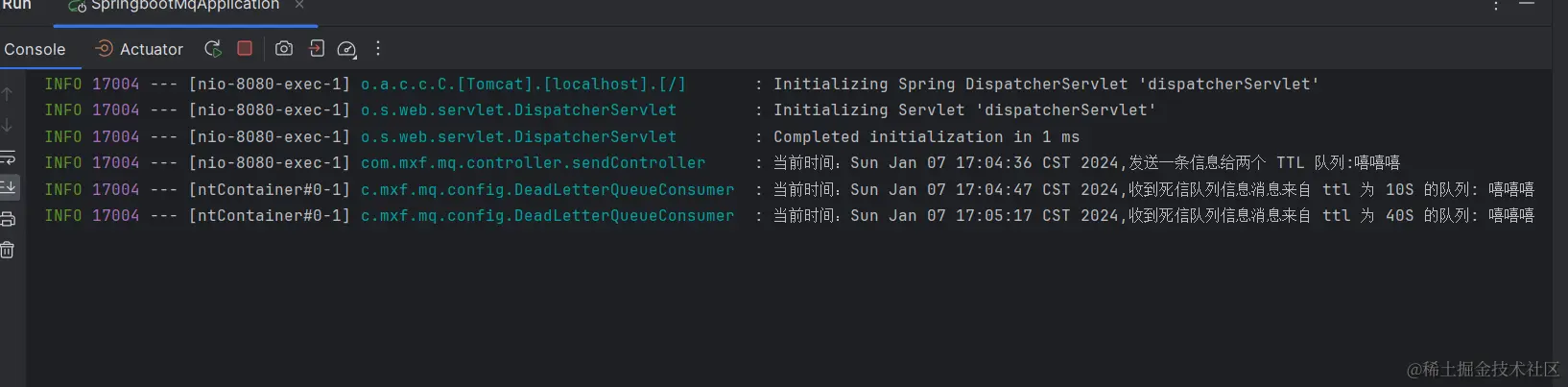Screen dimensions: 1568x387
Task: Toggle soft-wrap in the console gutter
Action: click(8, 157)
